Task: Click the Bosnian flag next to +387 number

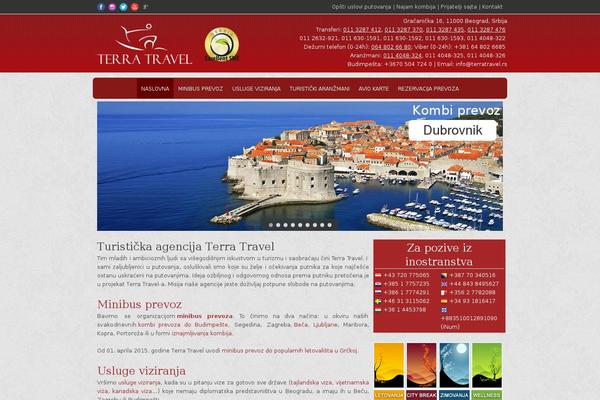Action: point(444,275)
